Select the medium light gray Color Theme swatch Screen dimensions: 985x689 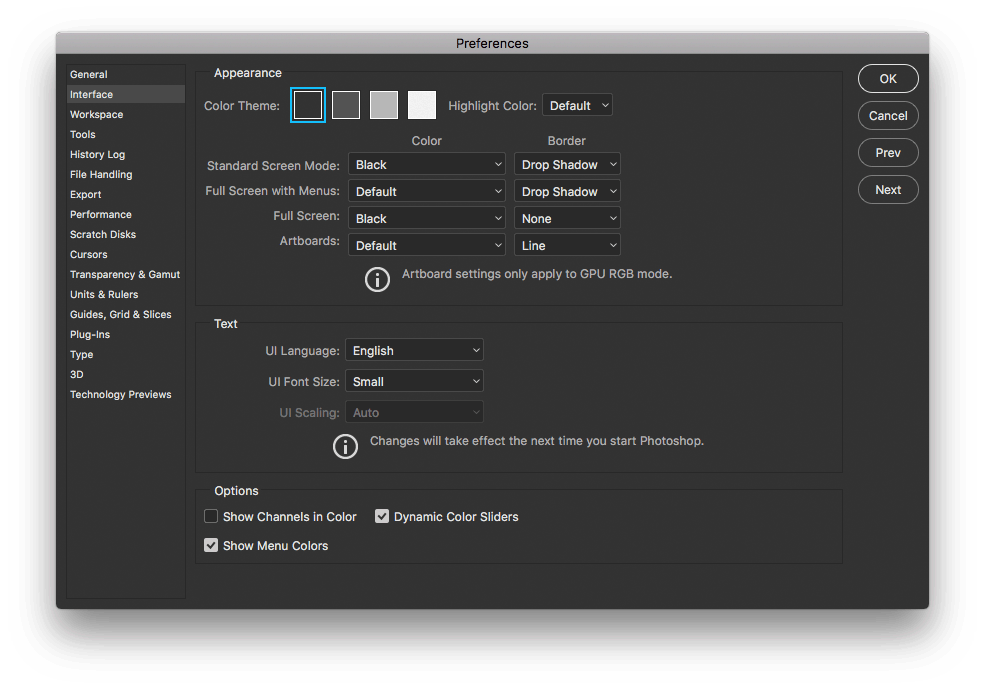(384, 105)
